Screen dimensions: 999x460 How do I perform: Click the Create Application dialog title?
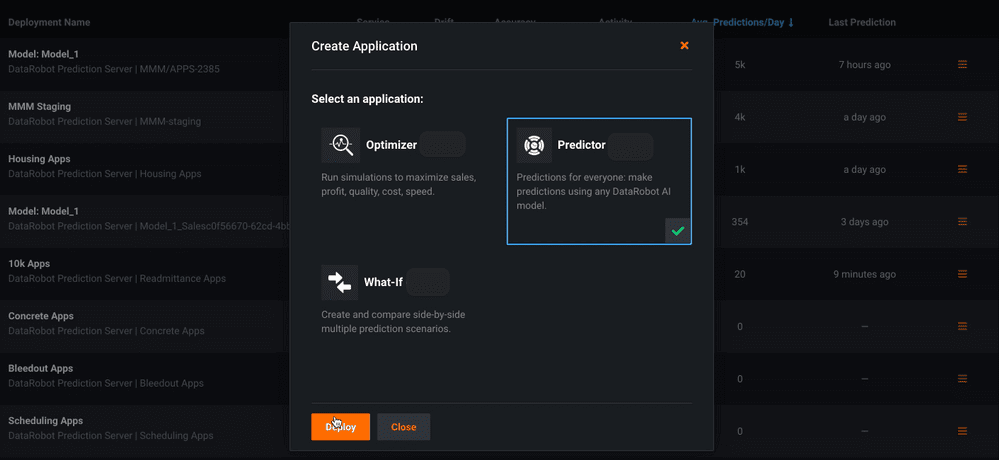pyautogui.click(x=364, y=46)
